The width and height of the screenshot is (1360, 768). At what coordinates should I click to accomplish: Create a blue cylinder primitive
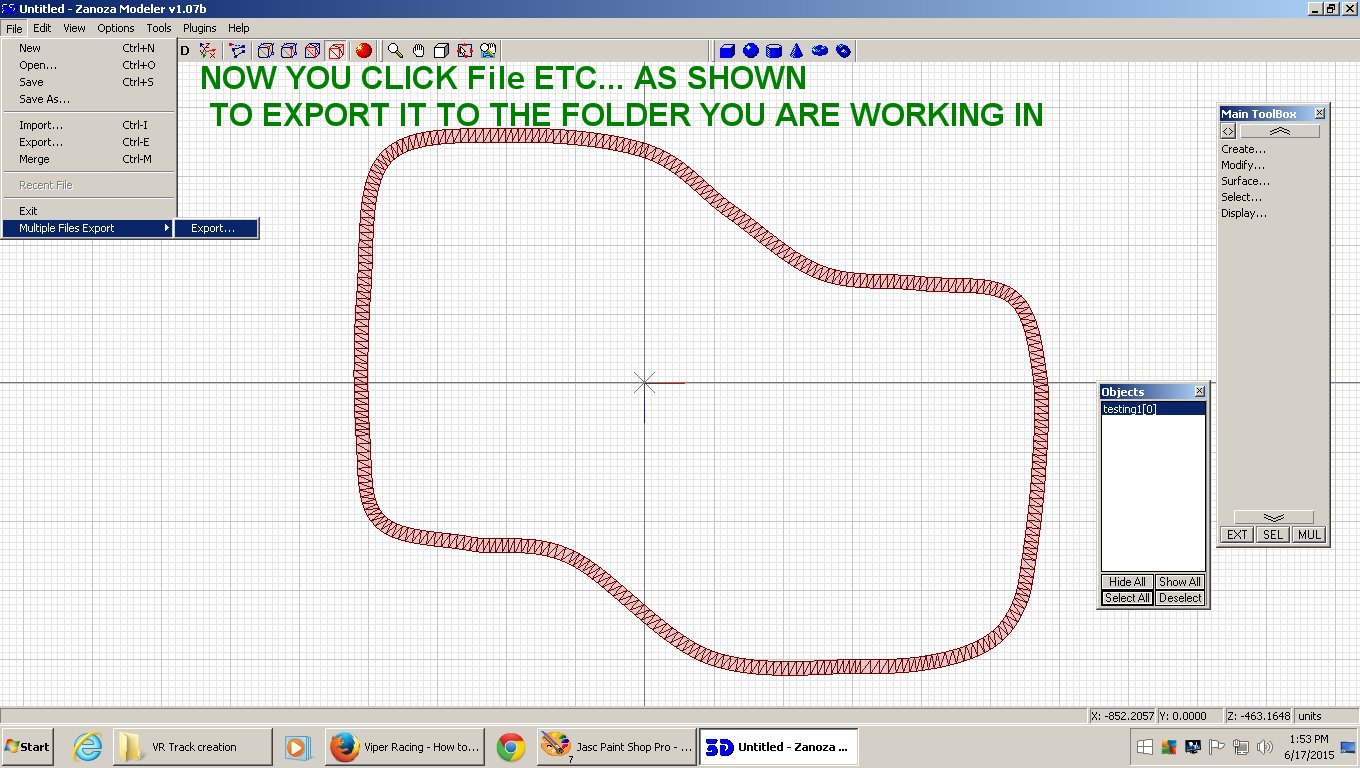click(x=774, y=50)
